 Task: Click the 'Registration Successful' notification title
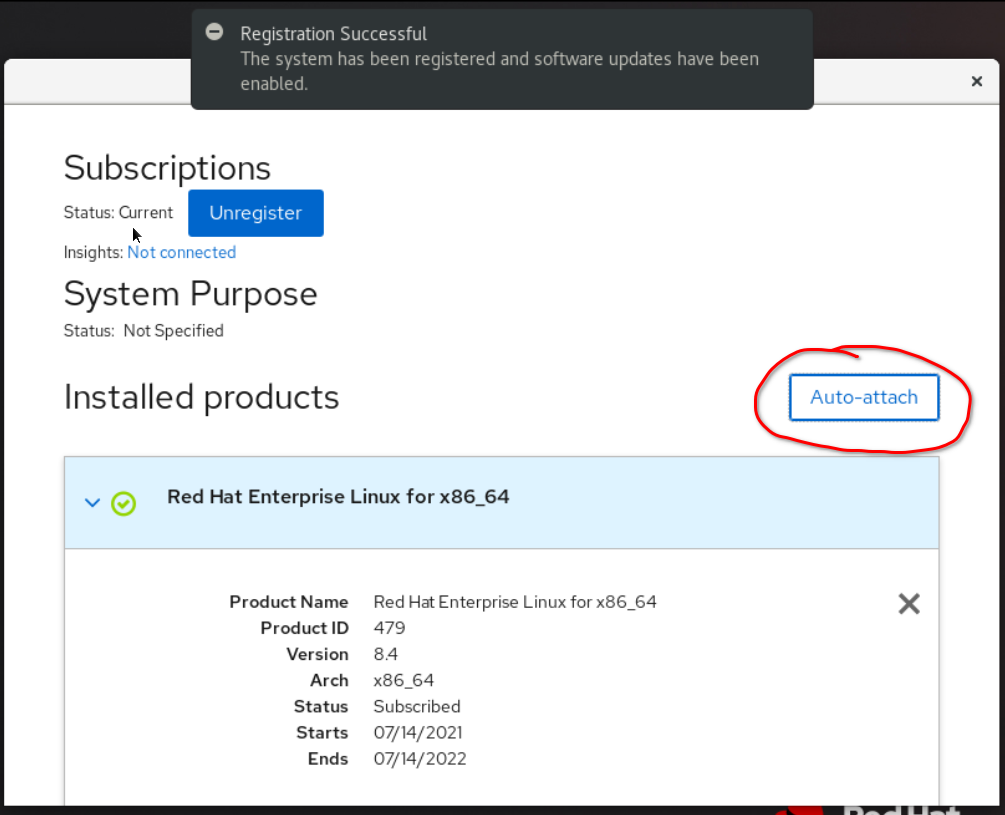coord(333,33)
